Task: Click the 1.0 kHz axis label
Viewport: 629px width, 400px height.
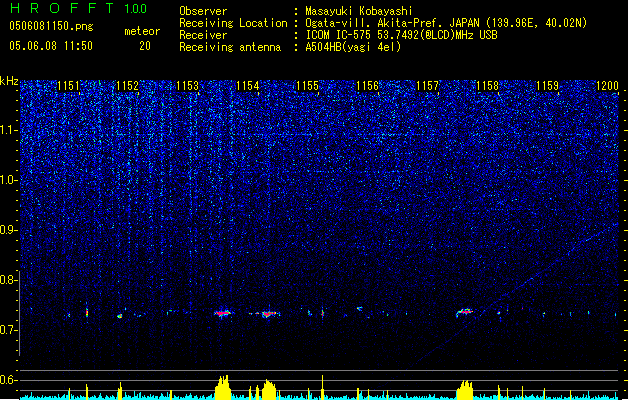Action: pyautogui.click(x=8, y=180)
